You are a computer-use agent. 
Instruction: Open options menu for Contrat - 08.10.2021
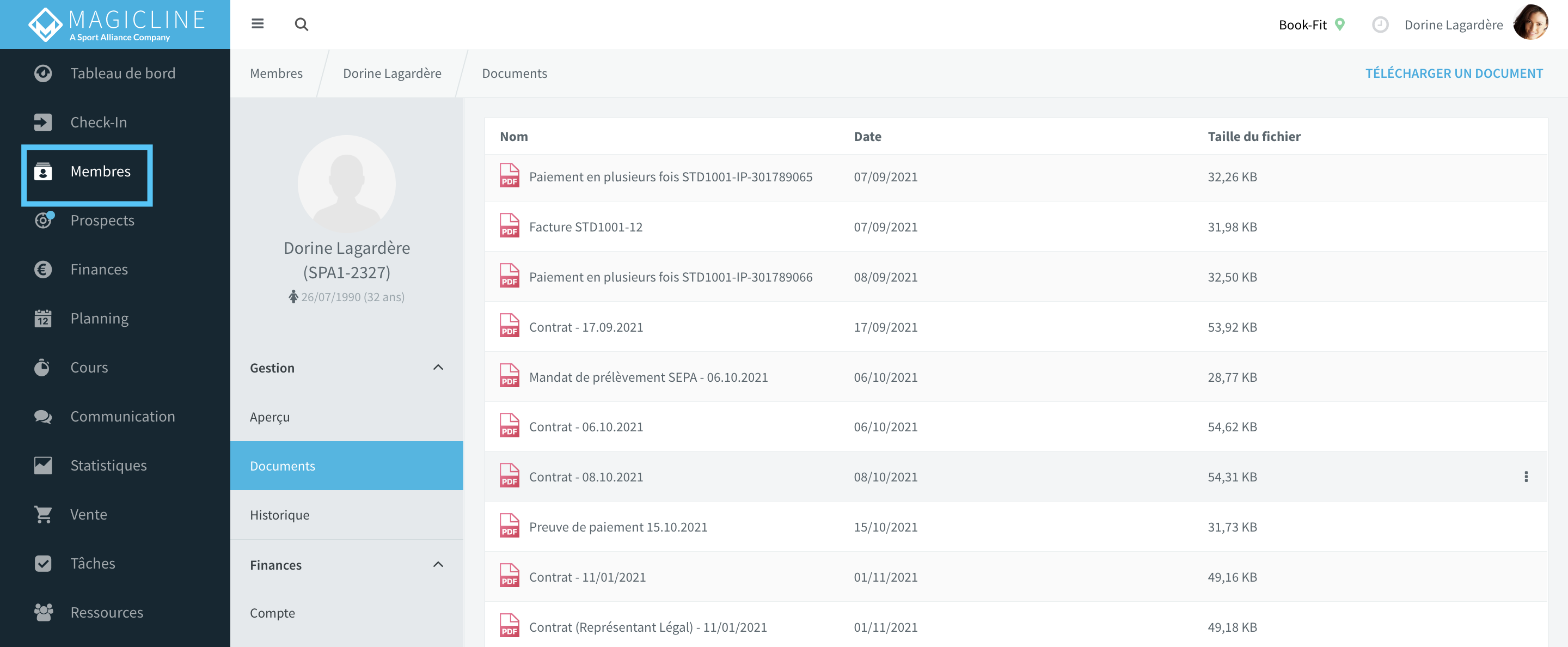(x=1526, y=477)
